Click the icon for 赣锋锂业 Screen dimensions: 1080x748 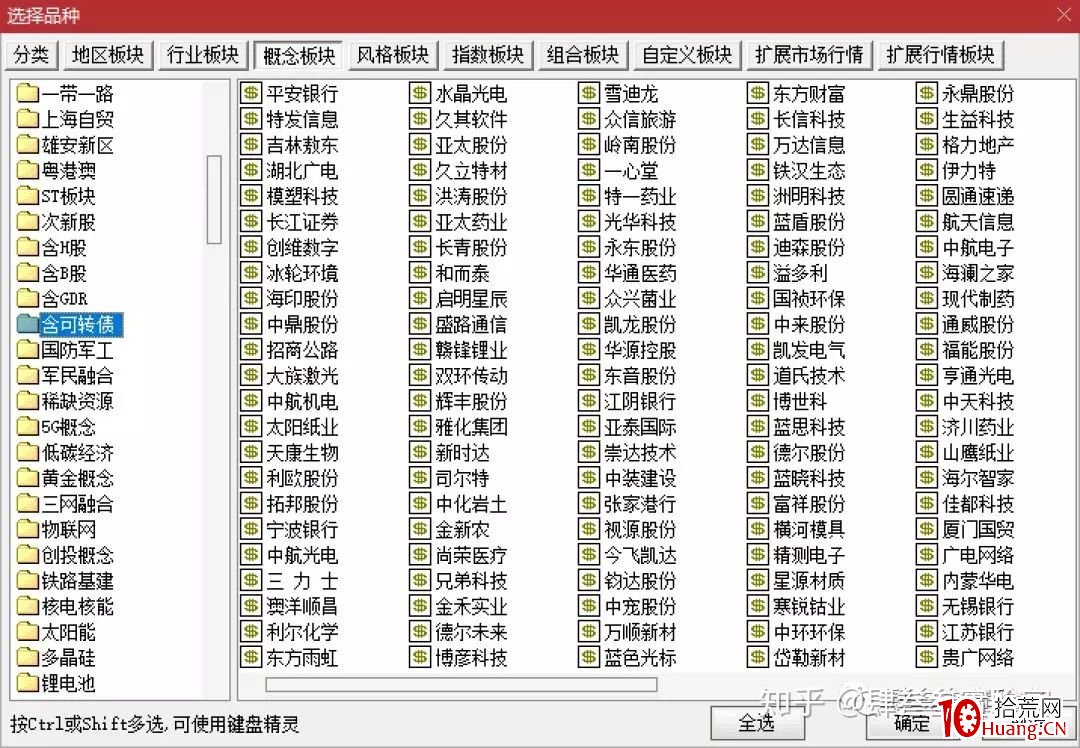[419, 350]
